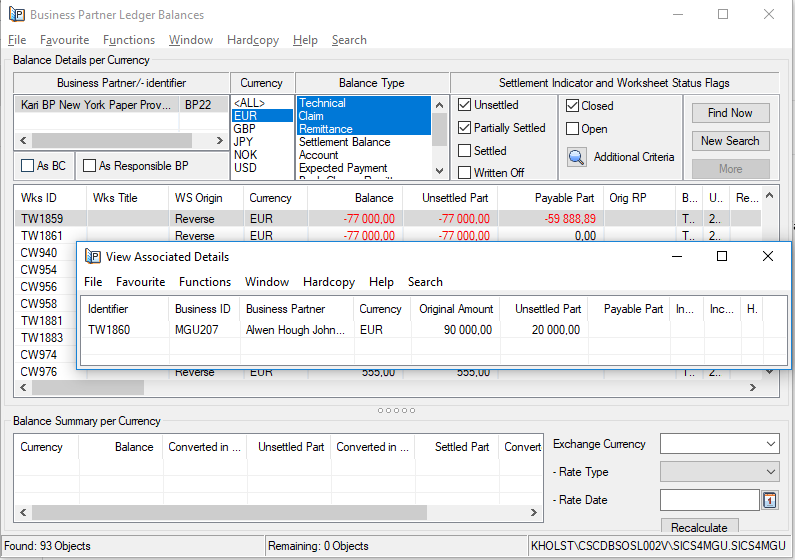Open the Rate Date calendar picker icon
The image size is (795, 560).
770,500
